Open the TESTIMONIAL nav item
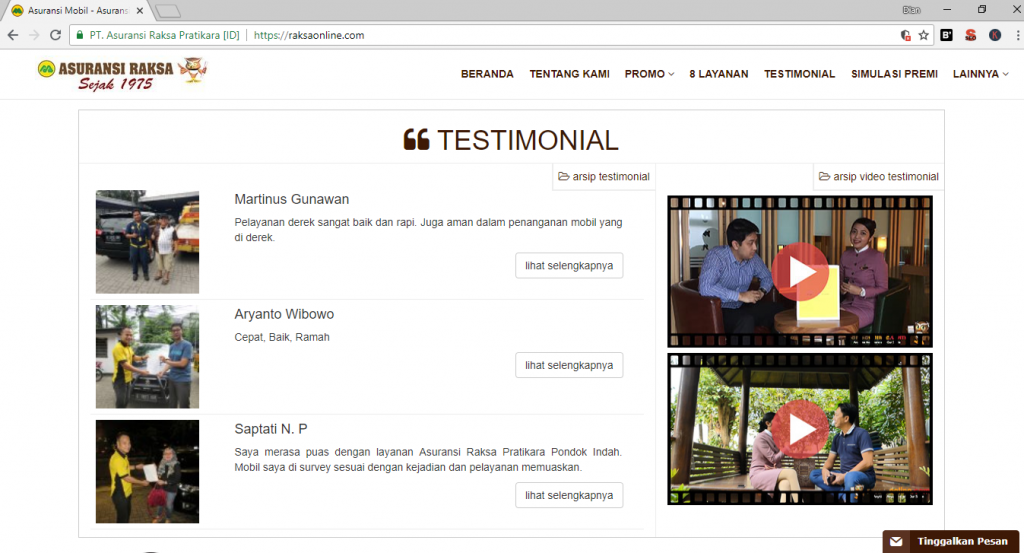 [799, 74]
